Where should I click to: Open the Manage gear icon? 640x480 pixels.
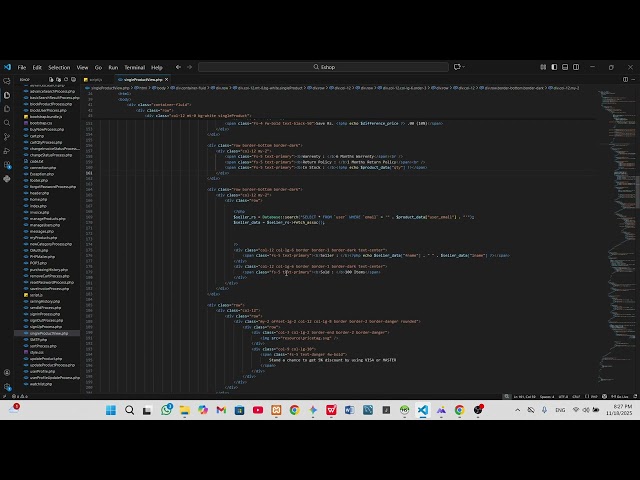[x=7, y=385]
